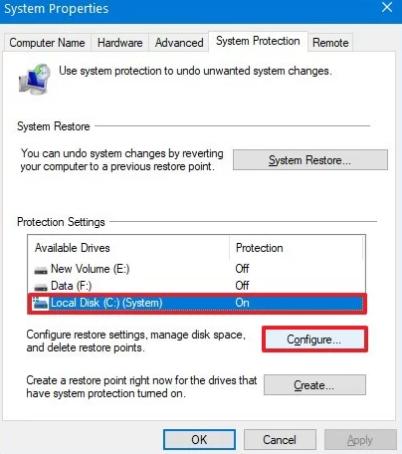Click the System Protection shield computer icon
This screenshot has width=402, height=454.
34,79
